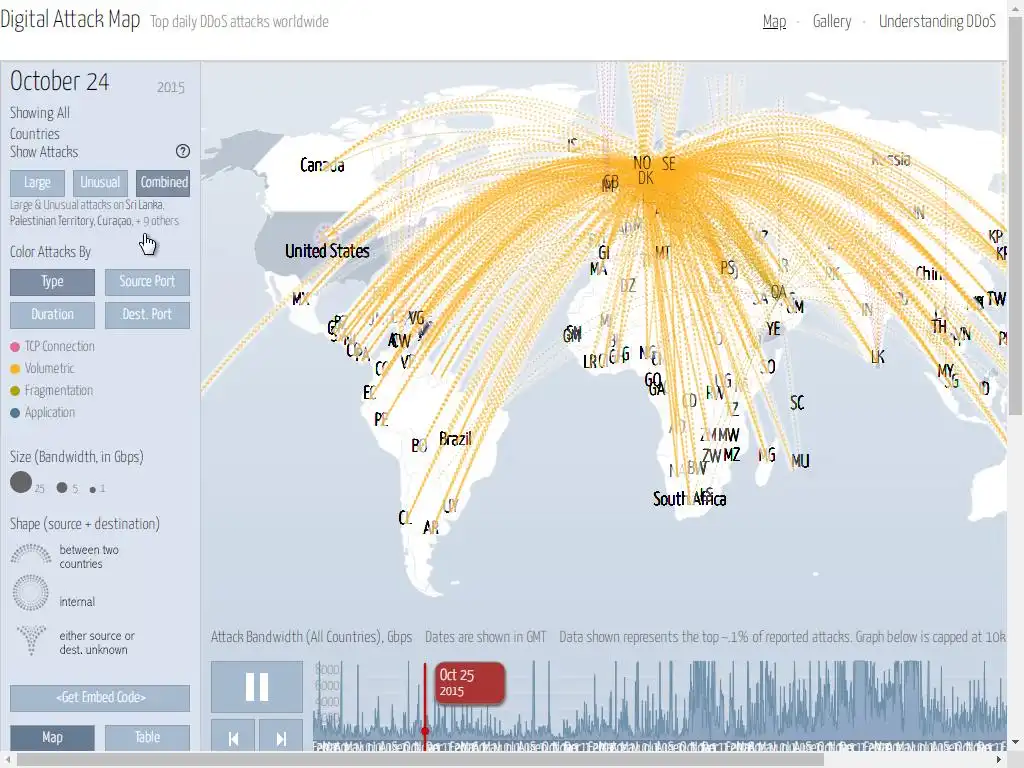Screen dimensions: 1024x768
Task: Click the TW country code on map
Action: [996, 299]
